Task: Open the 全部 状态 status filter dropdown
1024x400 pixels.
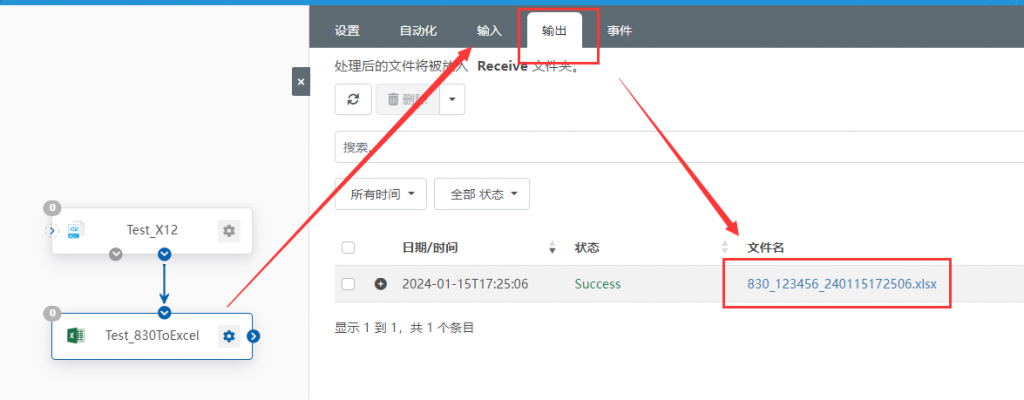Action: [482, 194]
